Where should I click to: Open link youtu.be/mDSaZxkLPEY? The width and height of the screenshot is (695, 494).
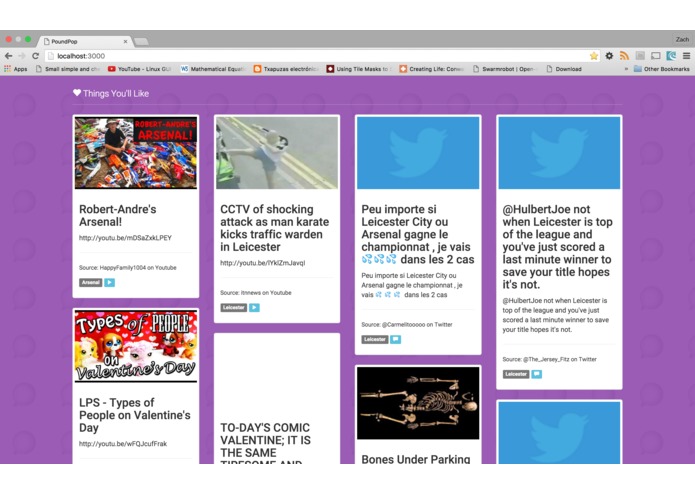click(125, 238)
